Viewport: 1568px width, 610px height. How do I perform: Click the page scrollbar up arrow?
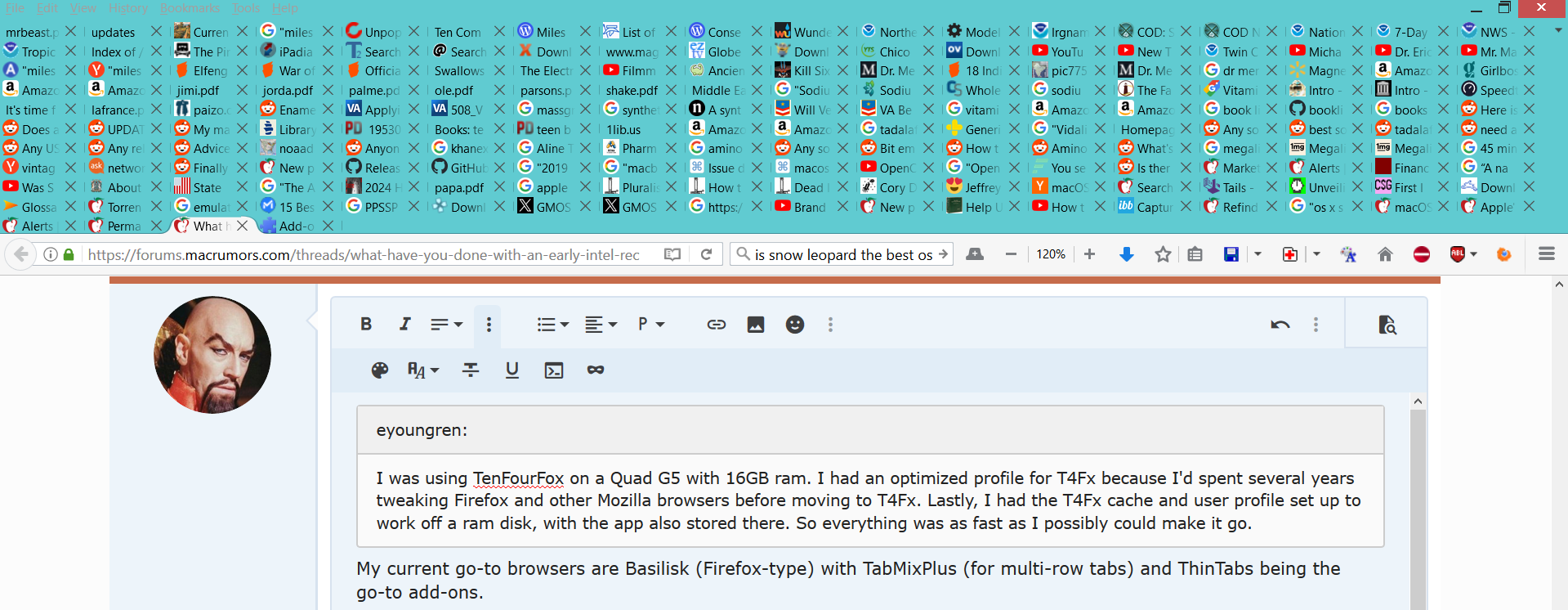1560,285
